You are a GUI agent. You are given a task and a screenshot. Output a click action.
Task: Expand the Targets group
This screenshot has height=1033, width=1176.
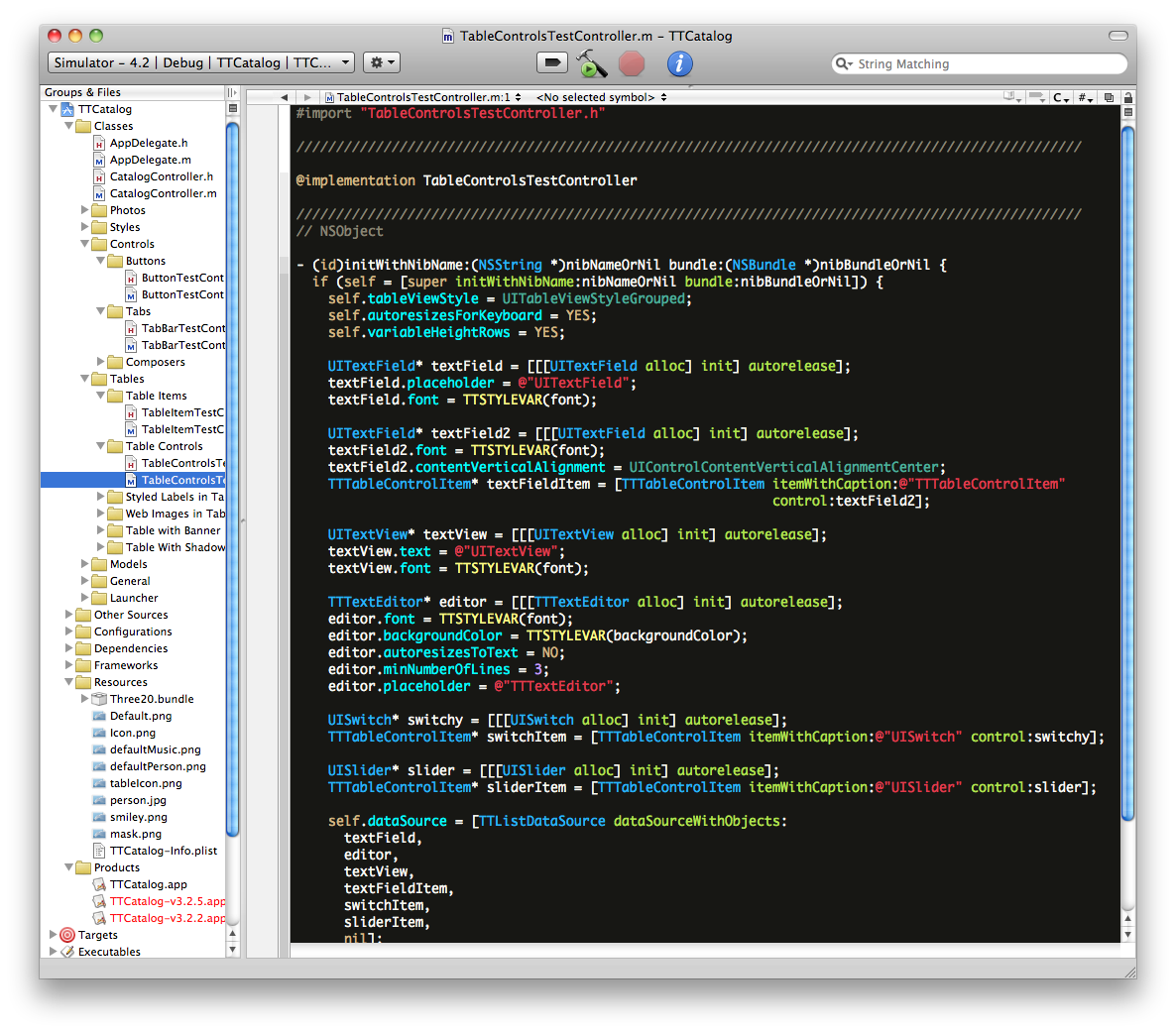click(54, 935)
